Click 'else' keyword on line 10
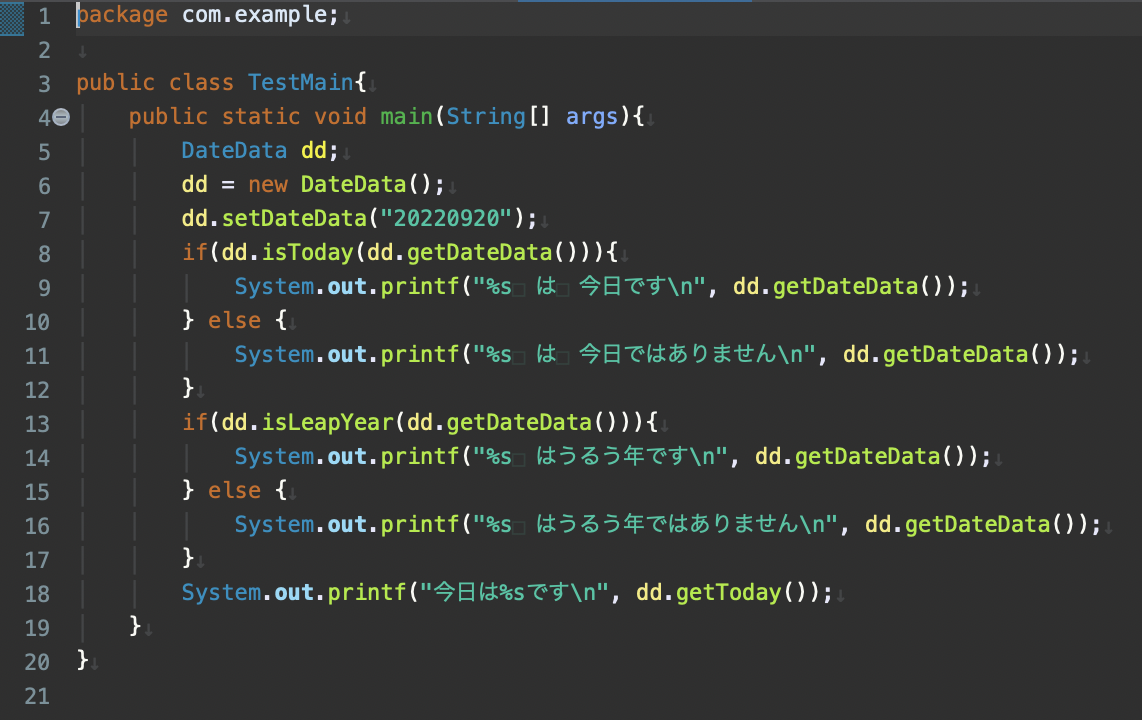 coord(235,320)
